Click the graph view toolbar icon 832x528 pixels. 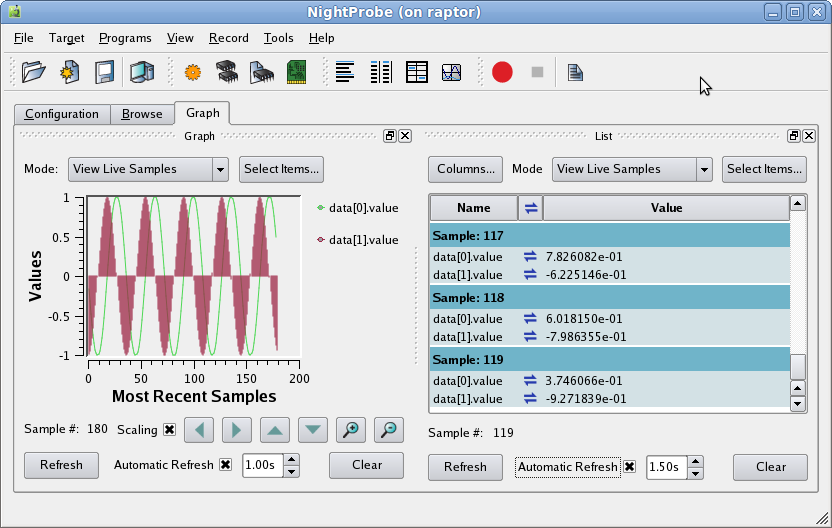point(452,72)
